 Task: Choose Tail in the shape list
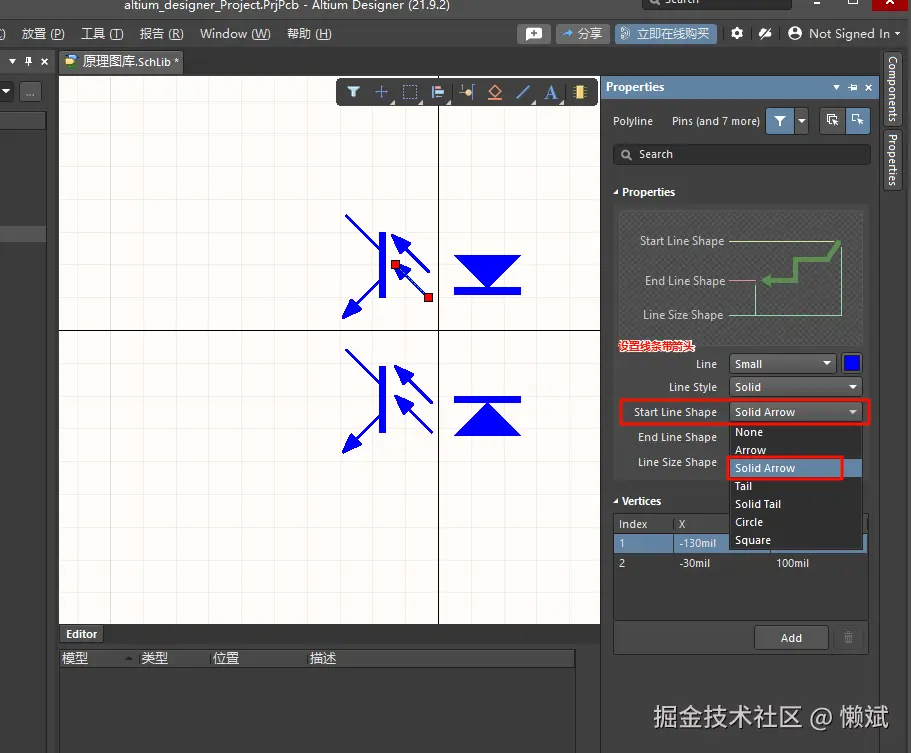coord(795,486)
